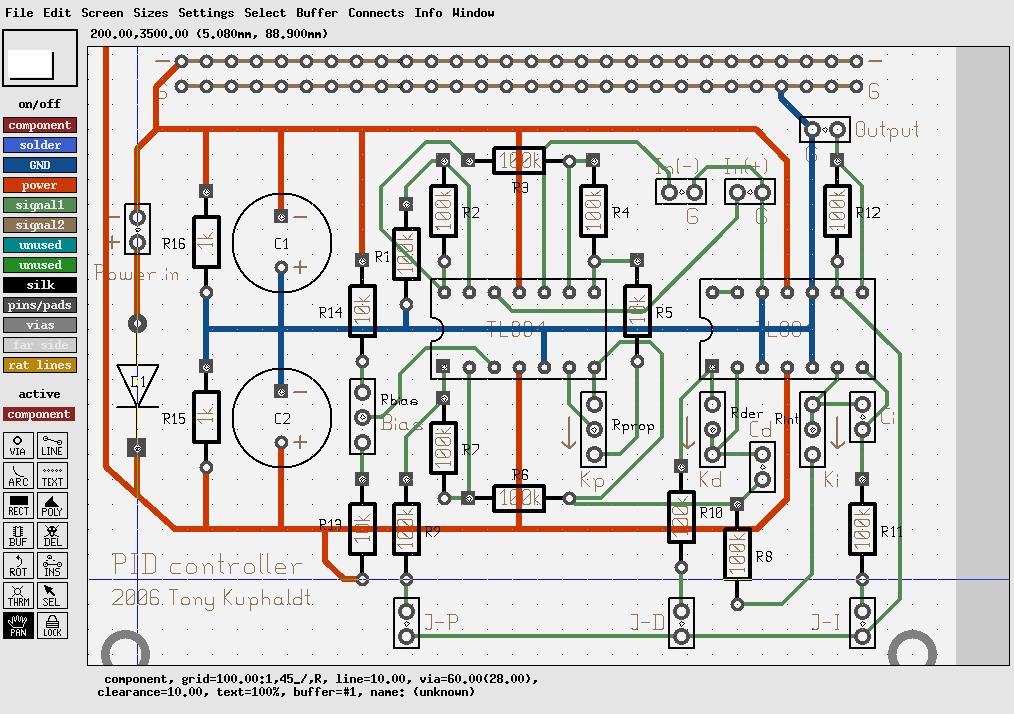
Task: Hide the silk layer
Action: click(39, 285)
